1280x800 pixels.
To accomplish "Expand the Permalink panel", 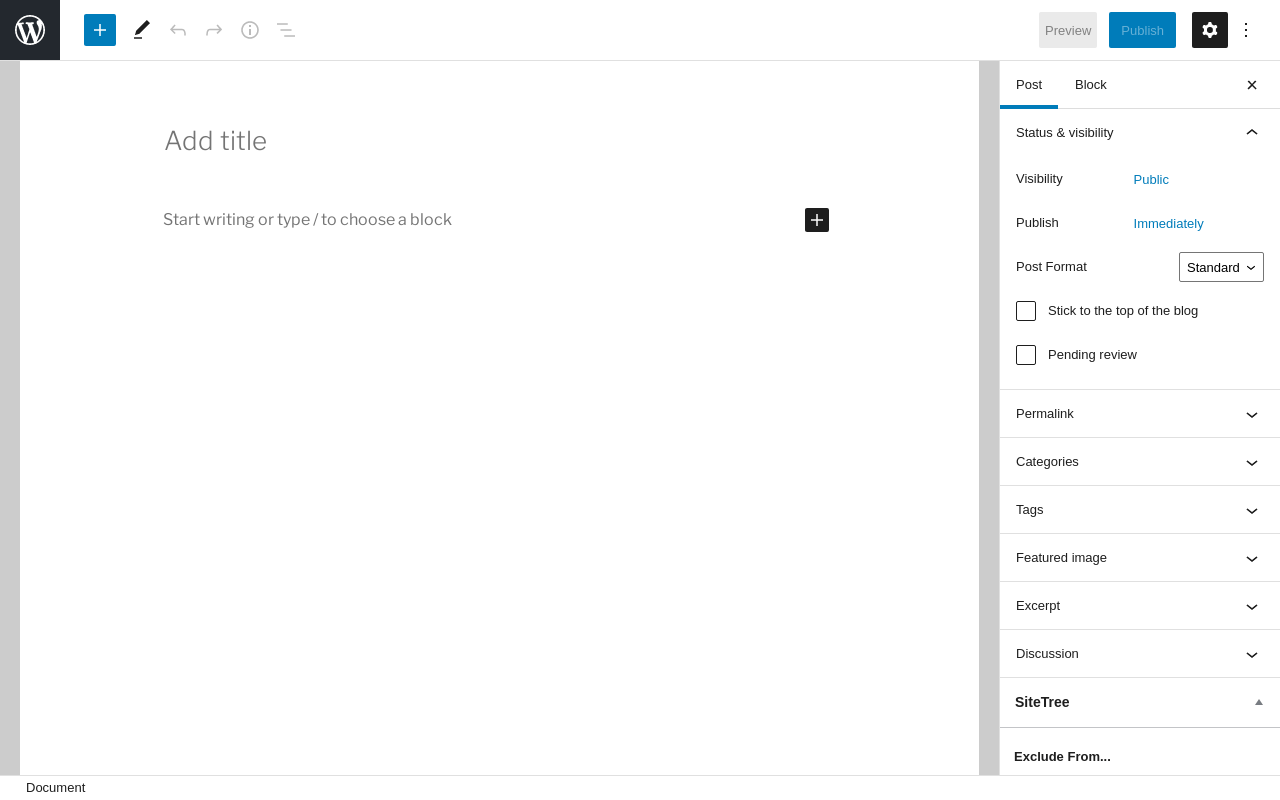I will coord(1140,414).
